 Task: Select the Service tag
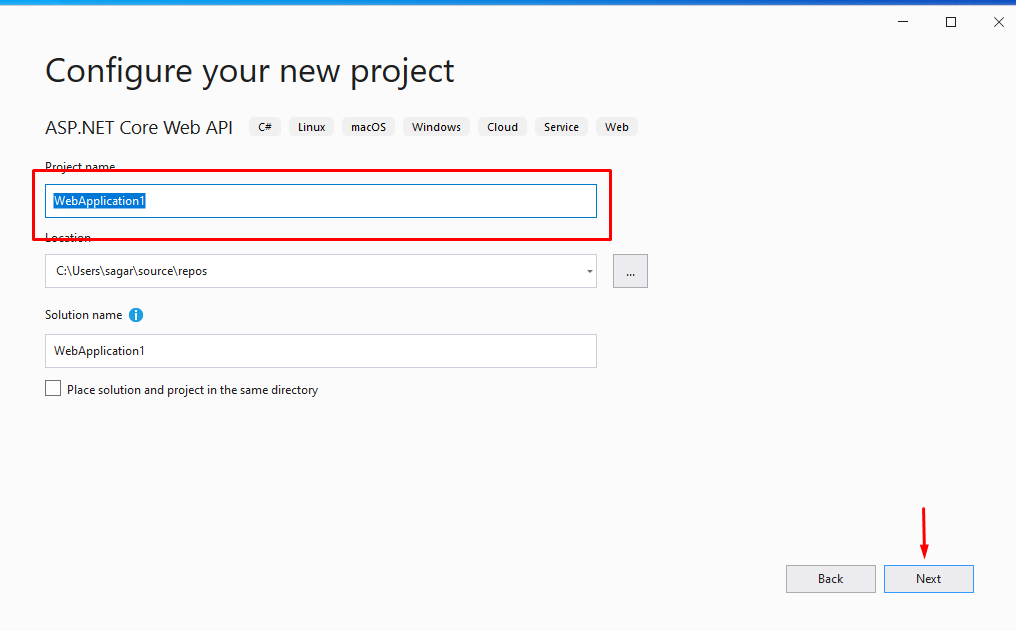[x=560, y=126]
